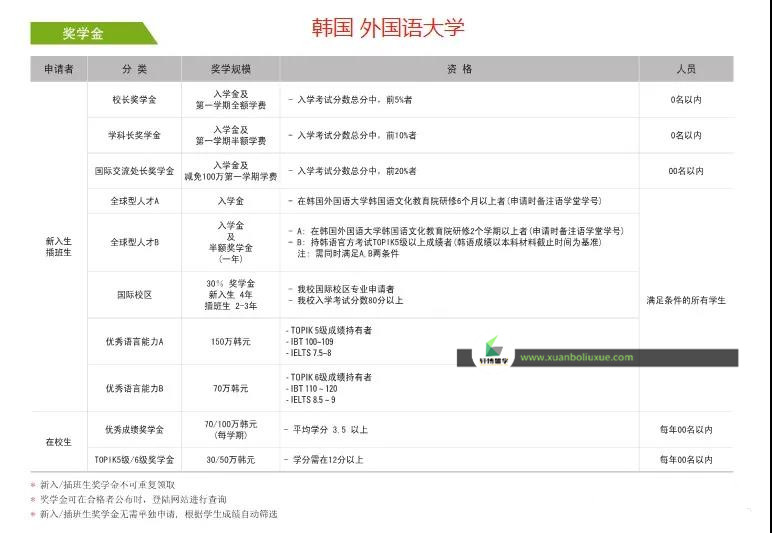
Task: Click the 资格 column header
Action: point(459,69)
